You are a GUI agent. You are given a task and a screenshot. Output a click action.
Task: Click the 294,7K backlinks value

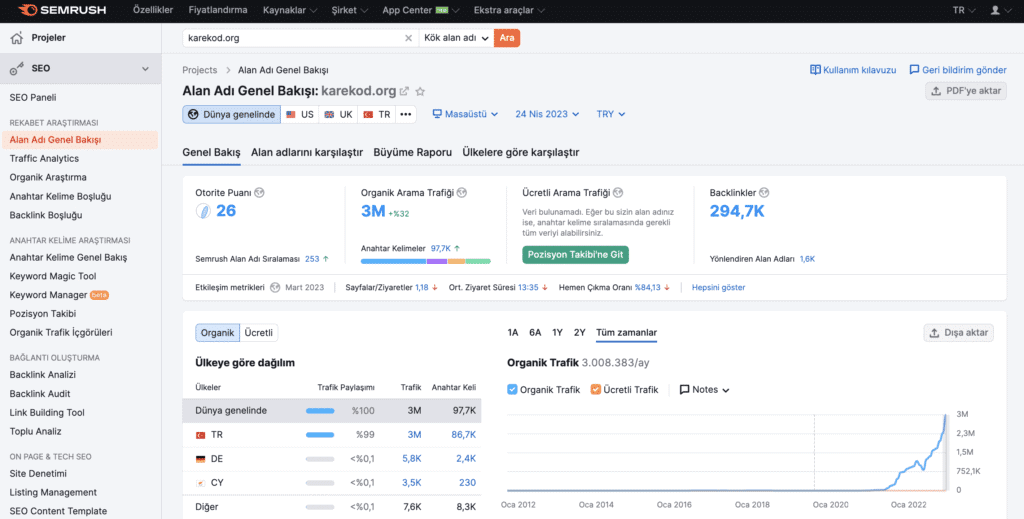[737, 211]
